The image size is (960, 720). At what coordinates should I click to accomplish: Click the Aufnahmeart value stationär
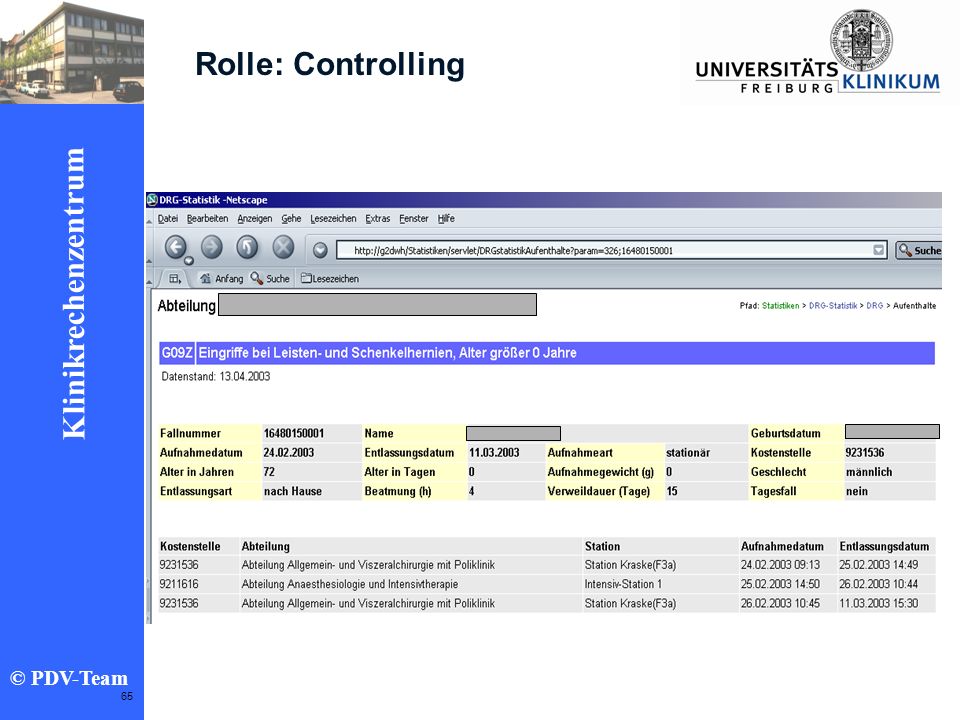tap(688, 452)
